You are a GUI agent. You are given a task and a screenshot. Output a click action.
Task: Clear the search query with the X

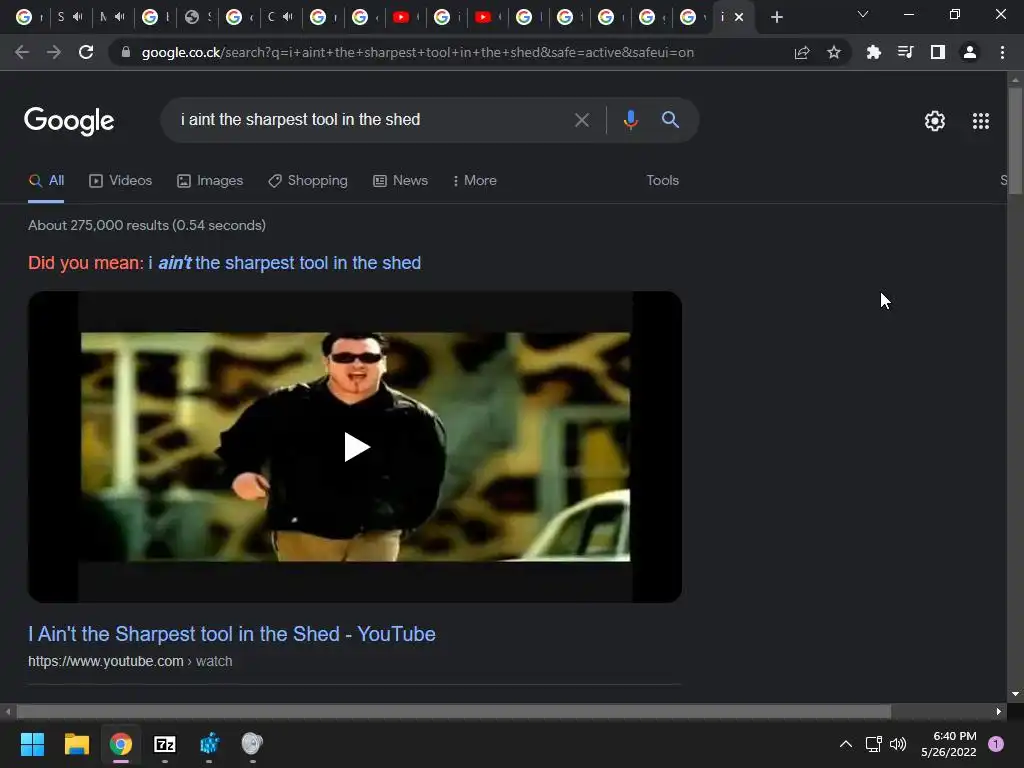tap(581, 120)
